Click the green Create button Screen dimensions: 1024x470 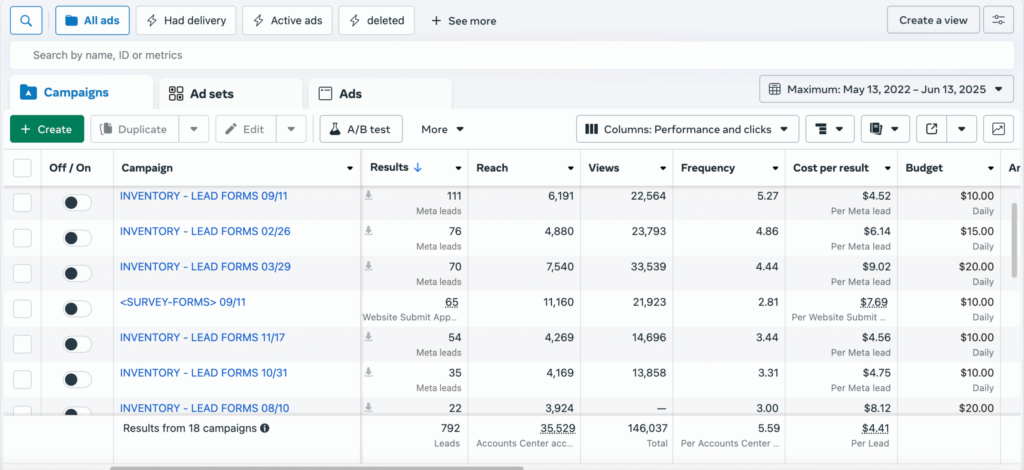(46, 129)
